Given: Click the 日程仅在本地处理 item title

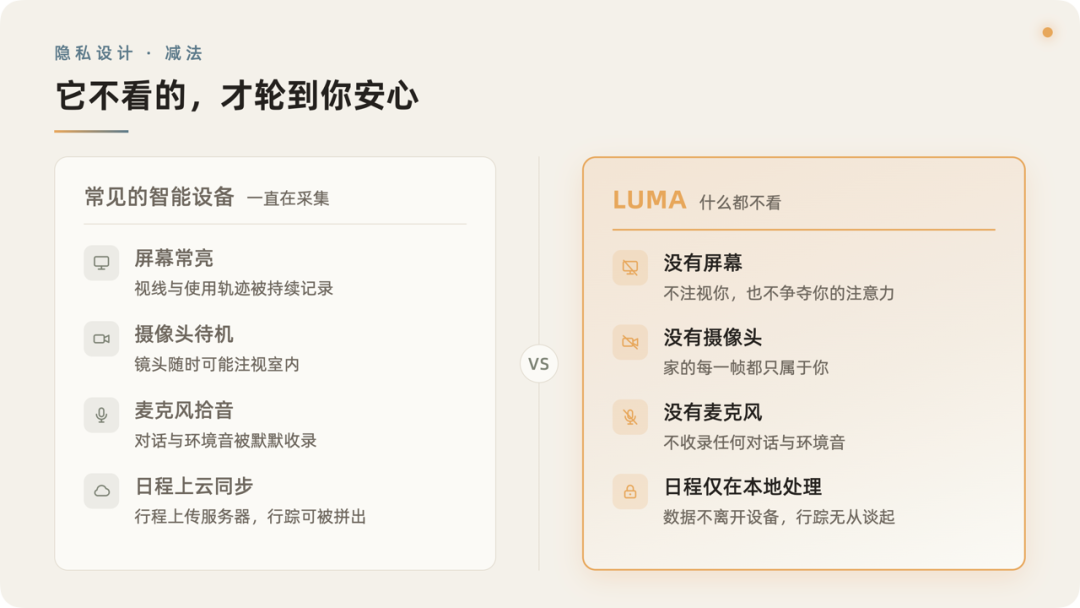Looking at the screenshot, I should coord(742,488).
